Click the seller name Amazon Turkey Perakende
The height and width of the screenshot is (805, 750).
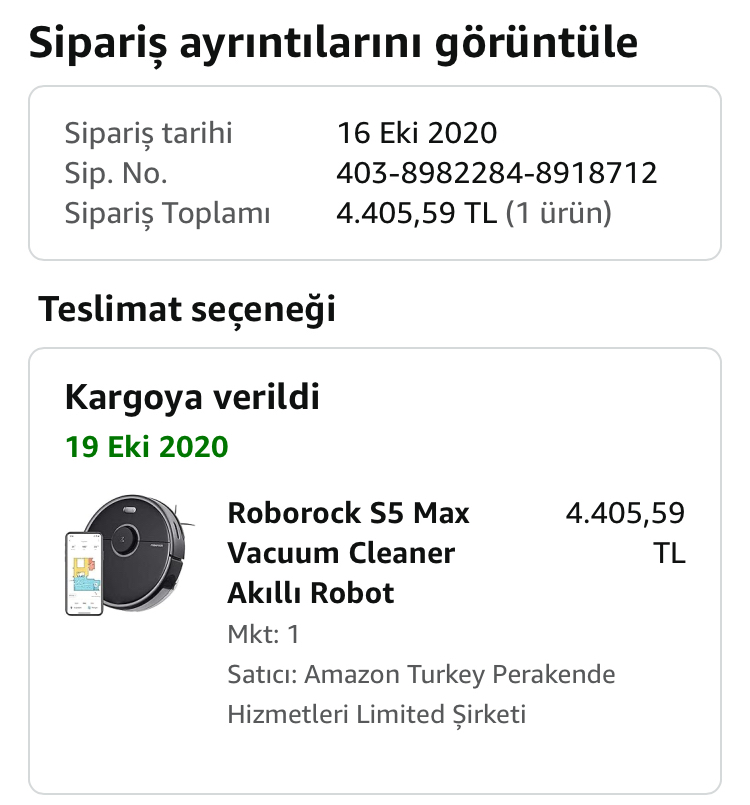[459, 675]
